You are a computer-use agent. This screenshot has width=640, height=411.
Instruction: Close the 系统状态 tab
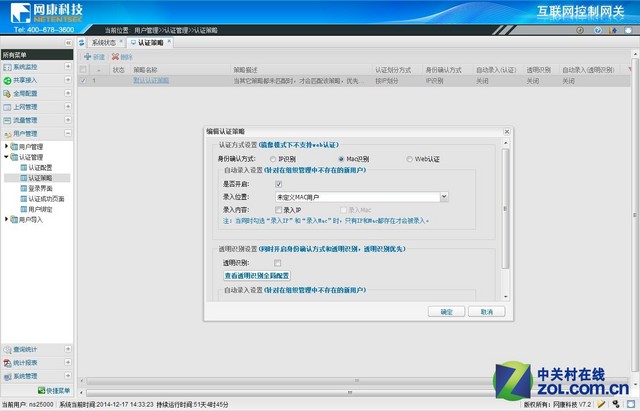point(121,41)
